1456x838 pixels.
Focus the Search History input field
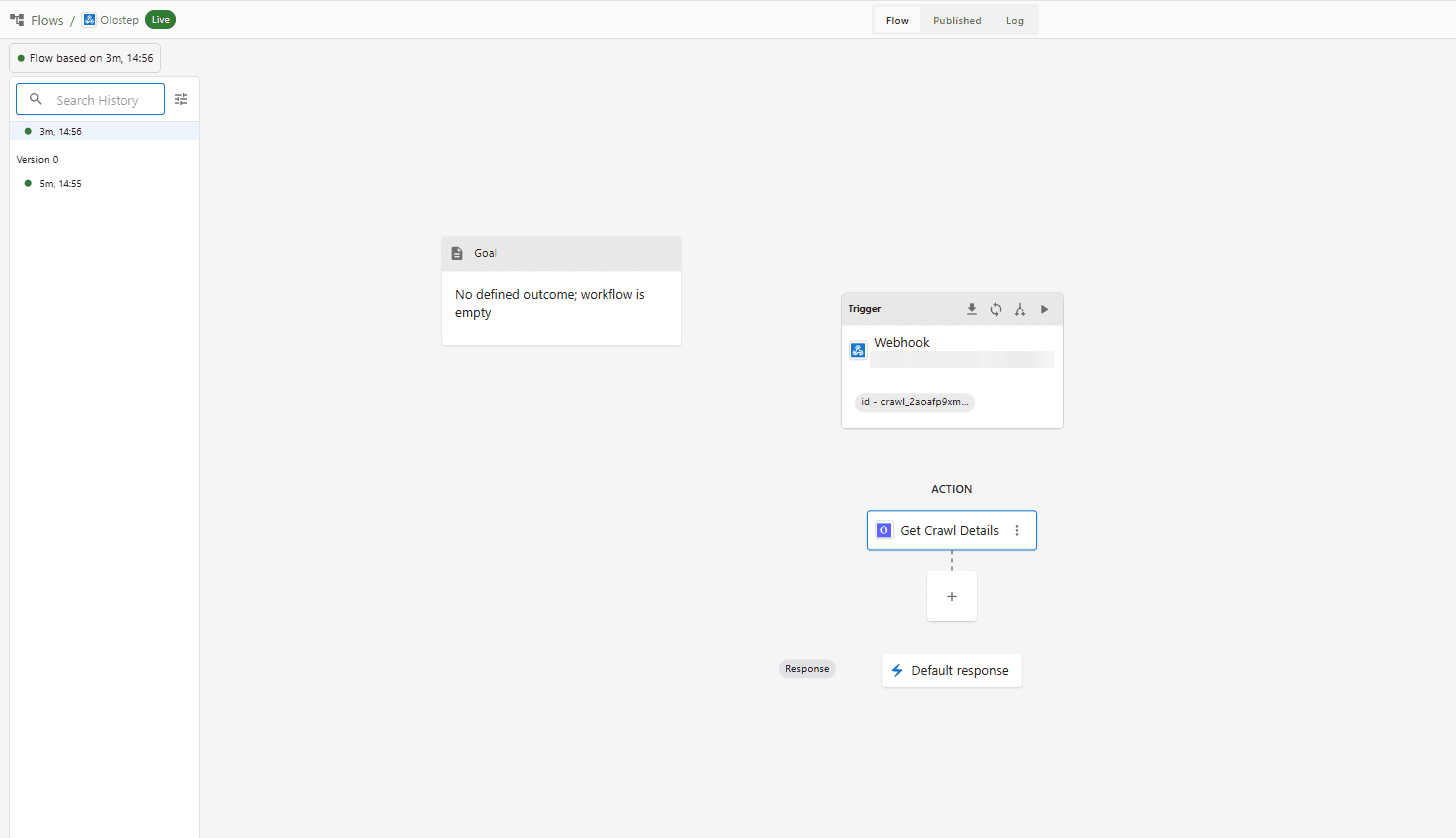(x=91, y=100)
